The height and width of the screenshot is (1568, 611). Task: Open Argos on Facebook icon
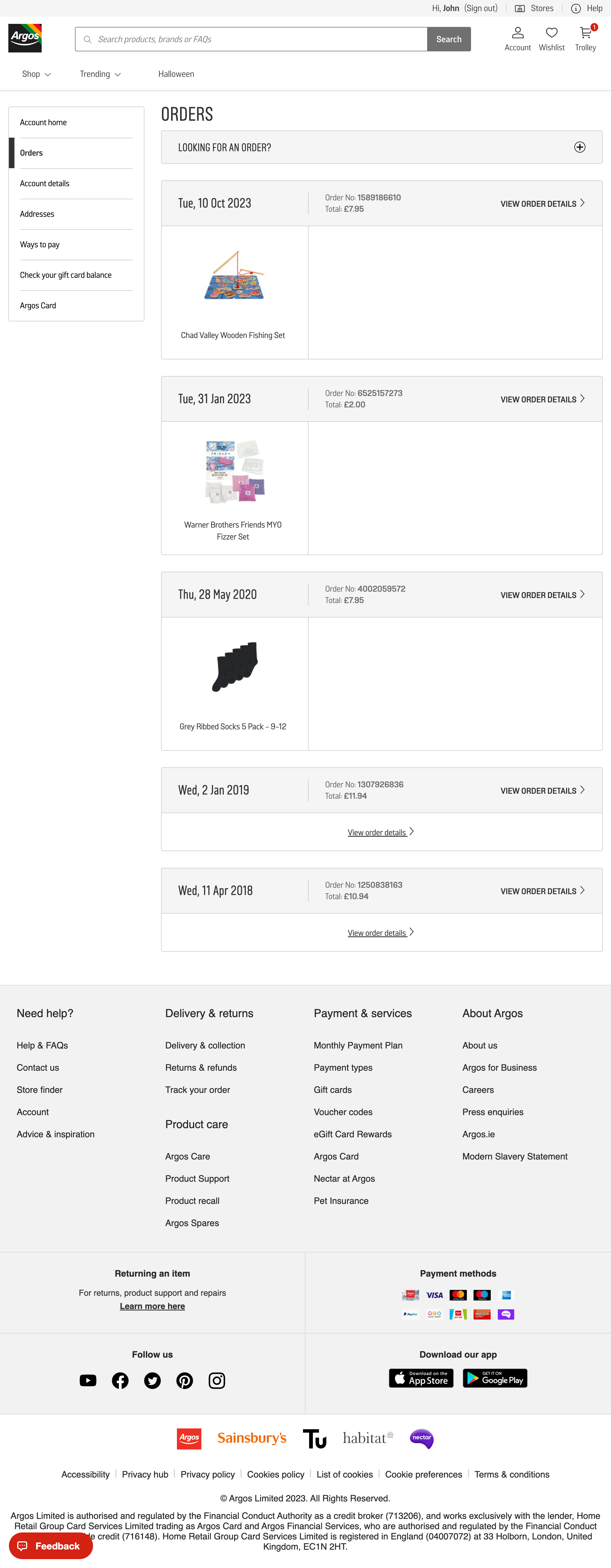pyautogui.click(x=120, y=1380)
